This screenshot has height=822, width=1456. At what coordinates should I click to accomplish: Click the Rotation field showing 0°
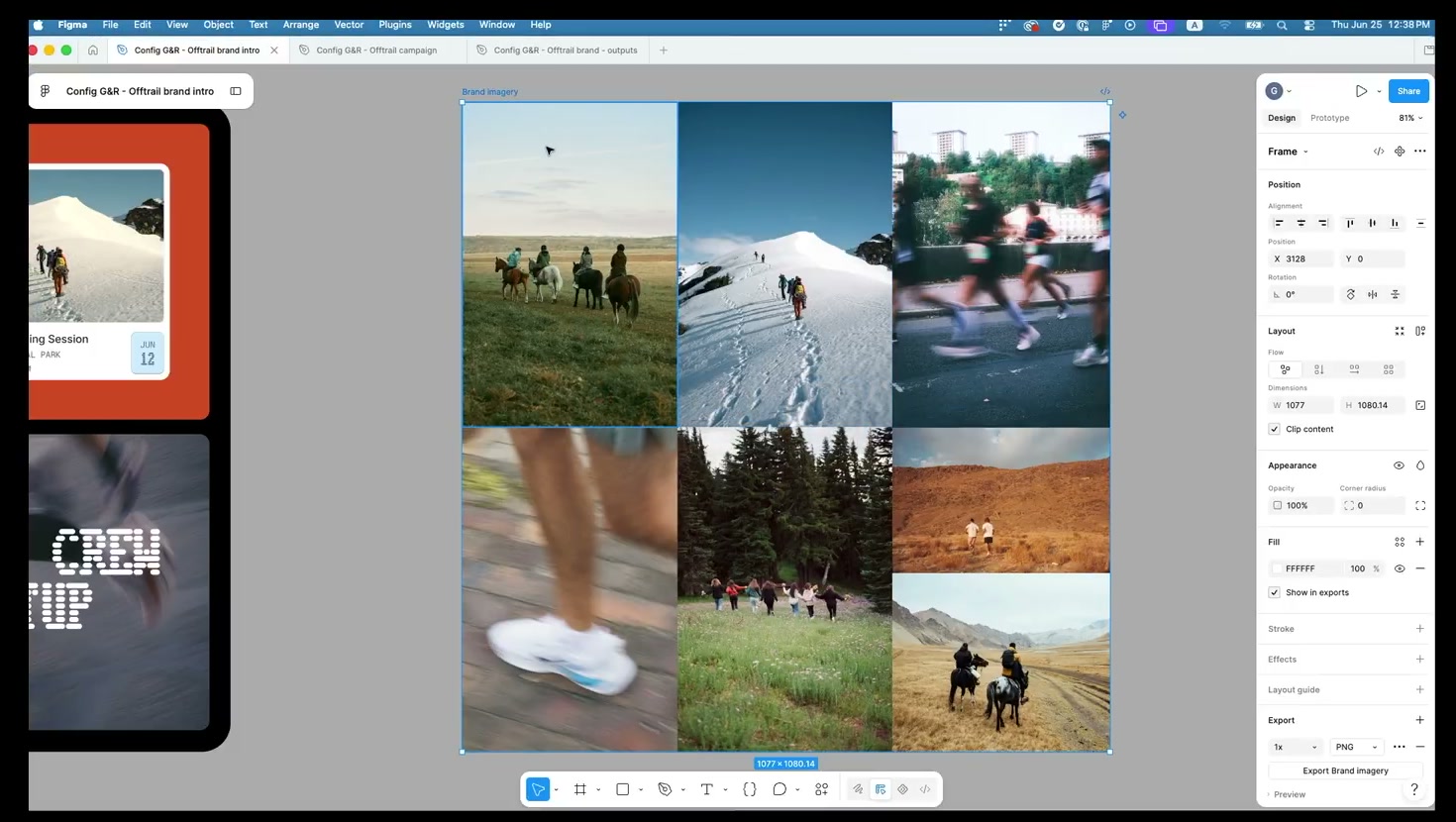click(x=1300, y=294)
